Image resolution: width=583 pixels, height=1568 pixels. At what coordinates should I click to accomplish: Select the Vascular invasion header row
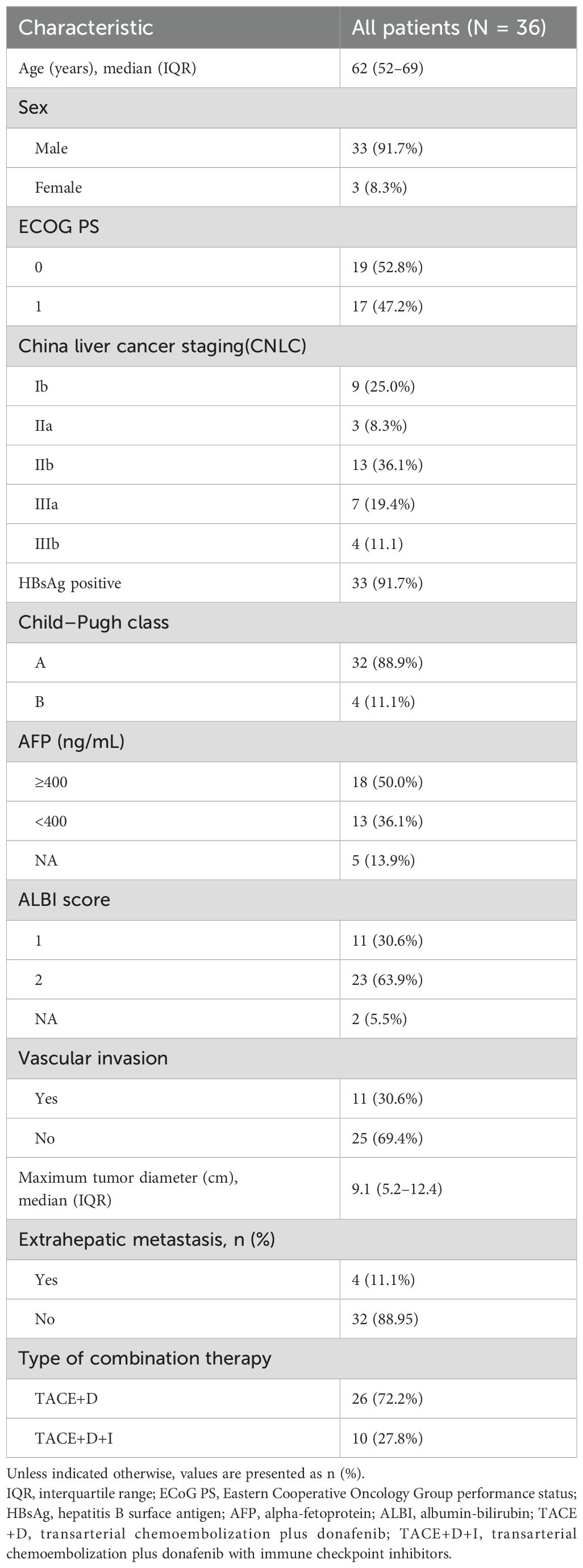click(x=93, y=1059)
